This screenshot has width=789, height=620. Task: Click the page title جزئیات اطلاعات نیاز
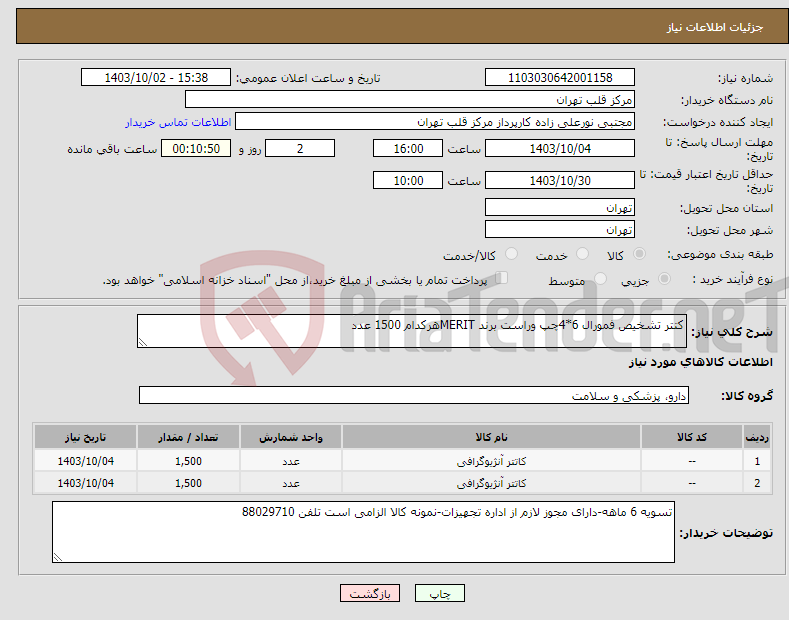(715, 27)
